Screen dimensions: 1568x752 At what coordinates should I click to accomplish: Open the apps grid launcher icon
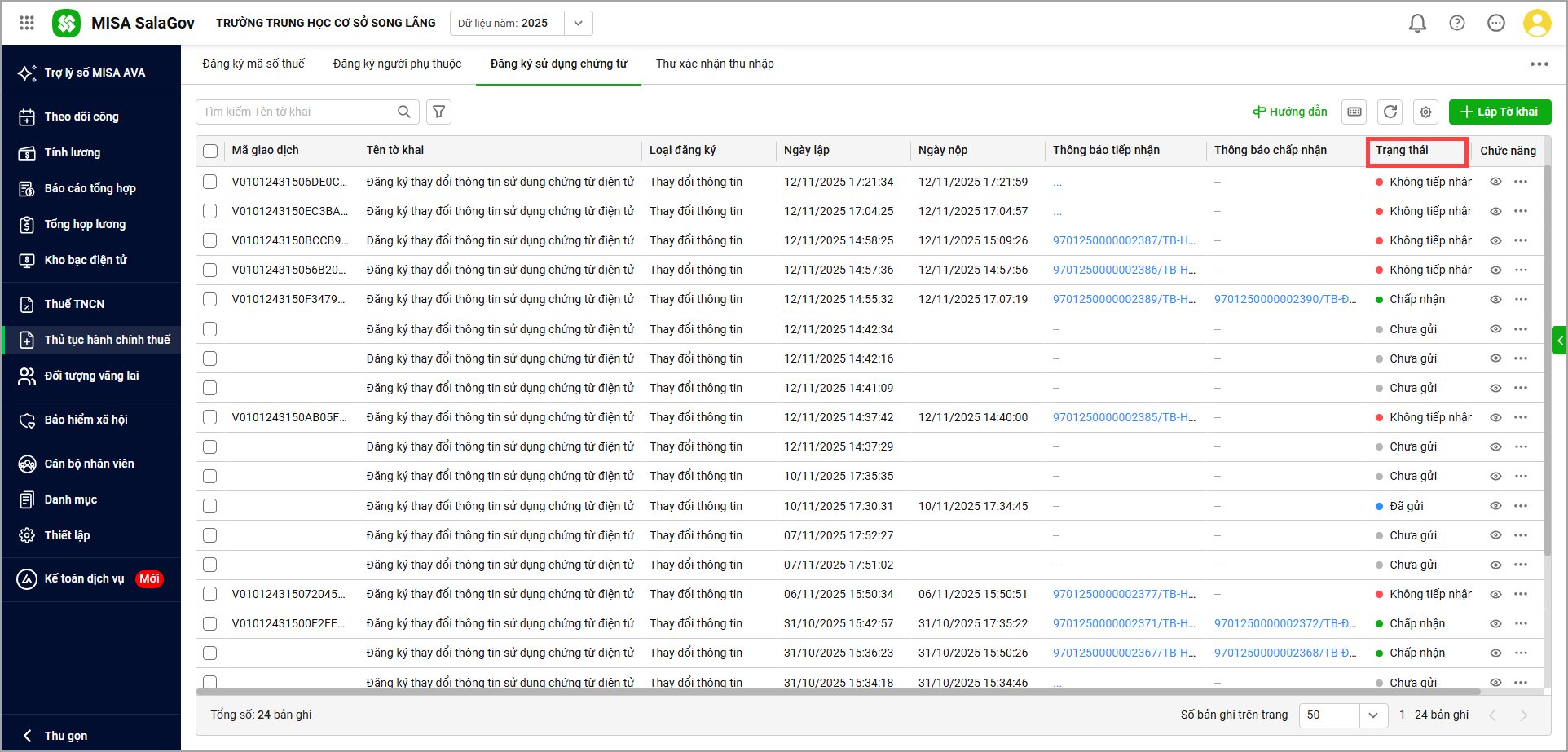[27, 23]
